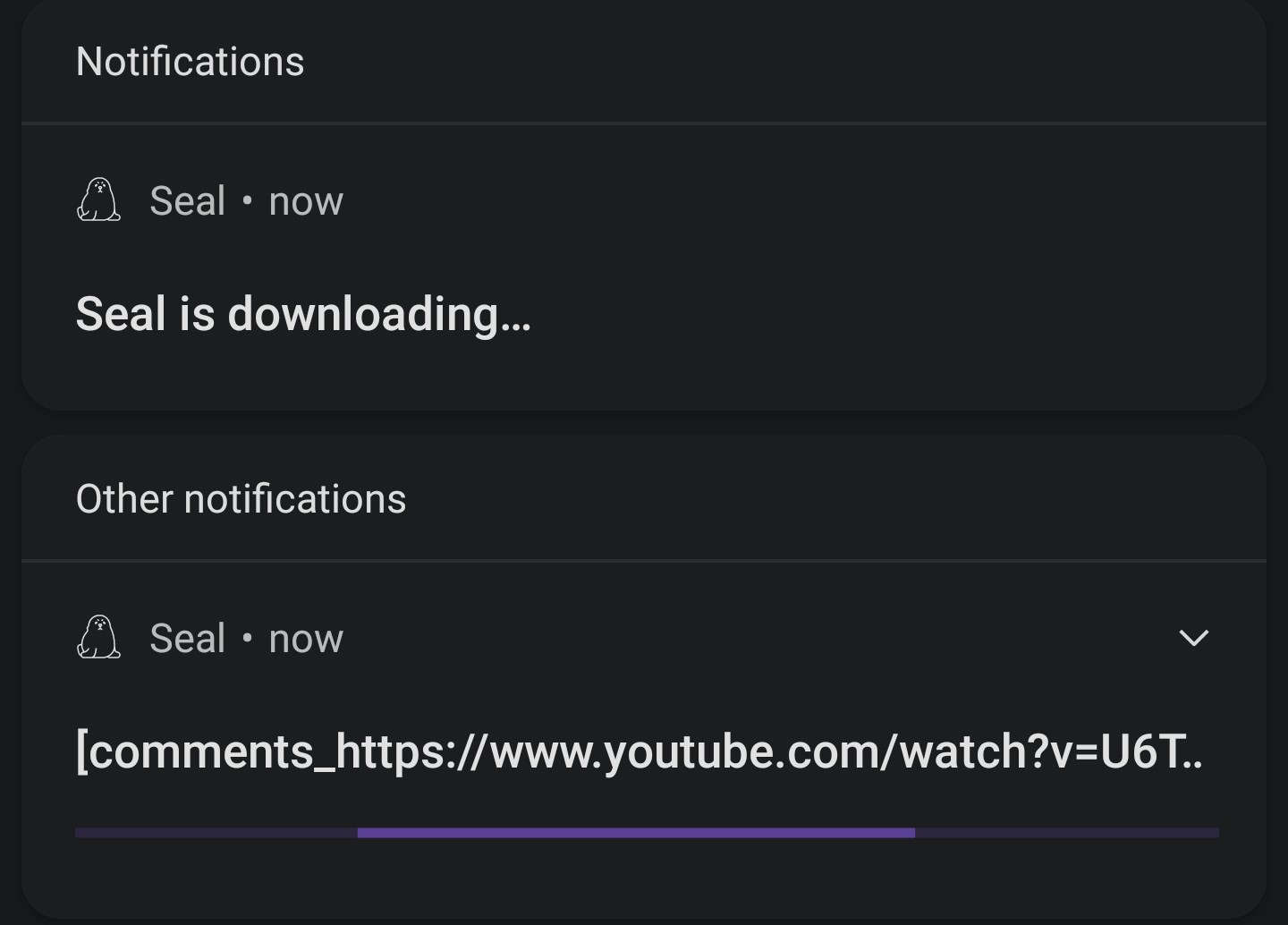Select the 'Other notifications' header
The image size is (1288, 925).
[x=241, y=498]
